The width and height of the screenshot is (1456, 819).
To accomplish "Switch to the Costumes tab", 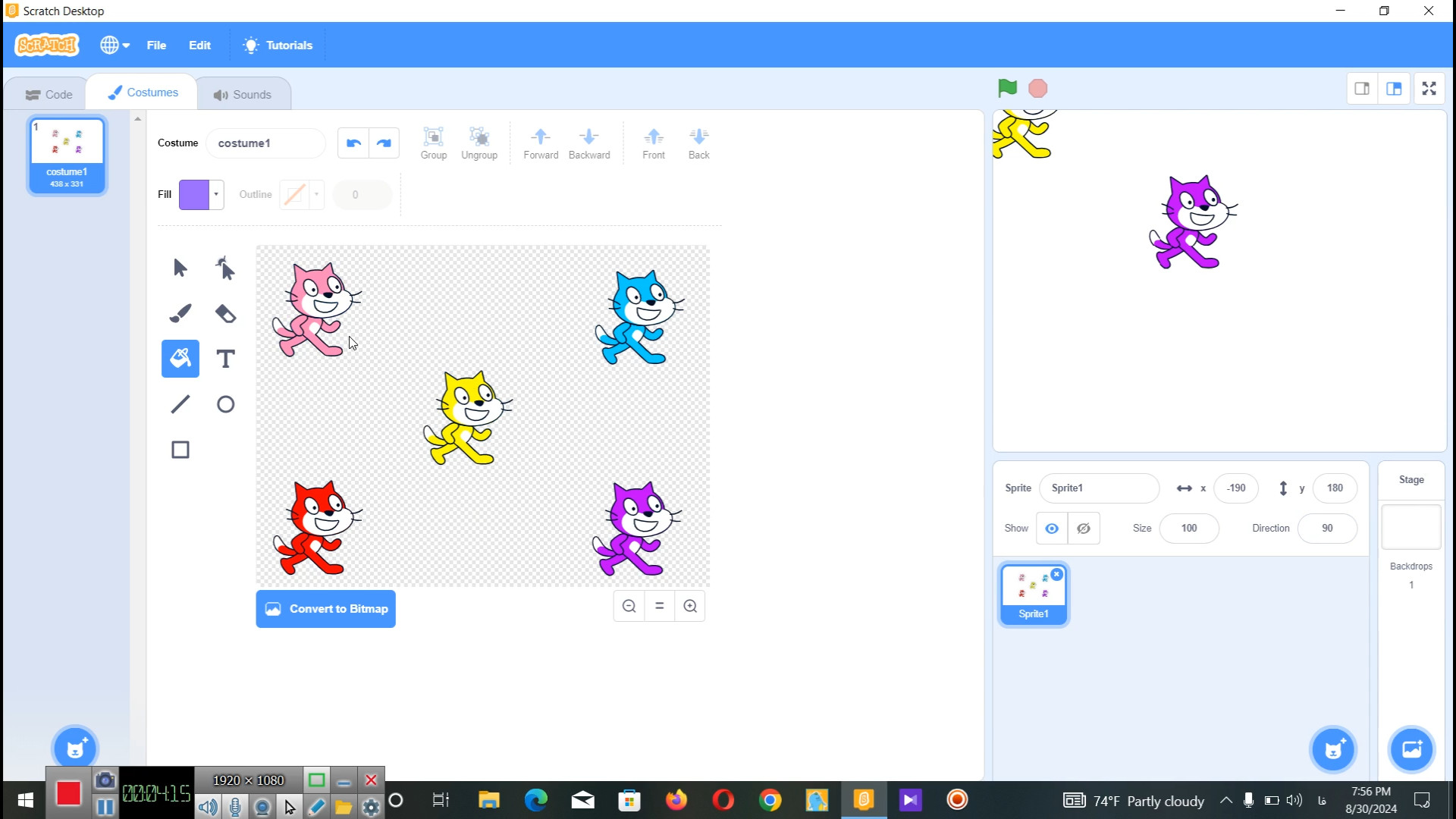I will [x=143, y=93].
